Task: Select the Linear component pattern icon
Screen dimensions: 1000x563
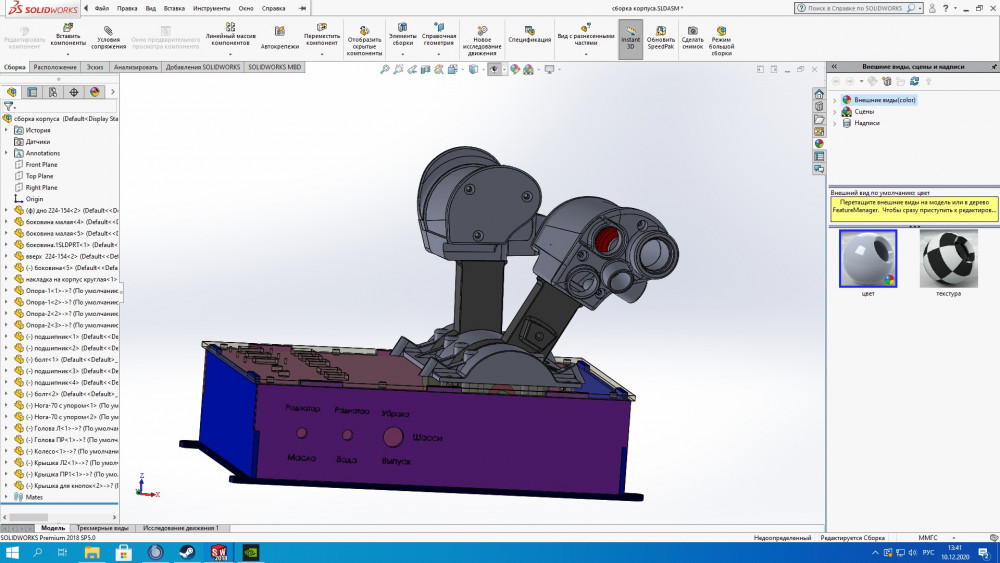Action: pyautogui.click(x=230, y=28)
